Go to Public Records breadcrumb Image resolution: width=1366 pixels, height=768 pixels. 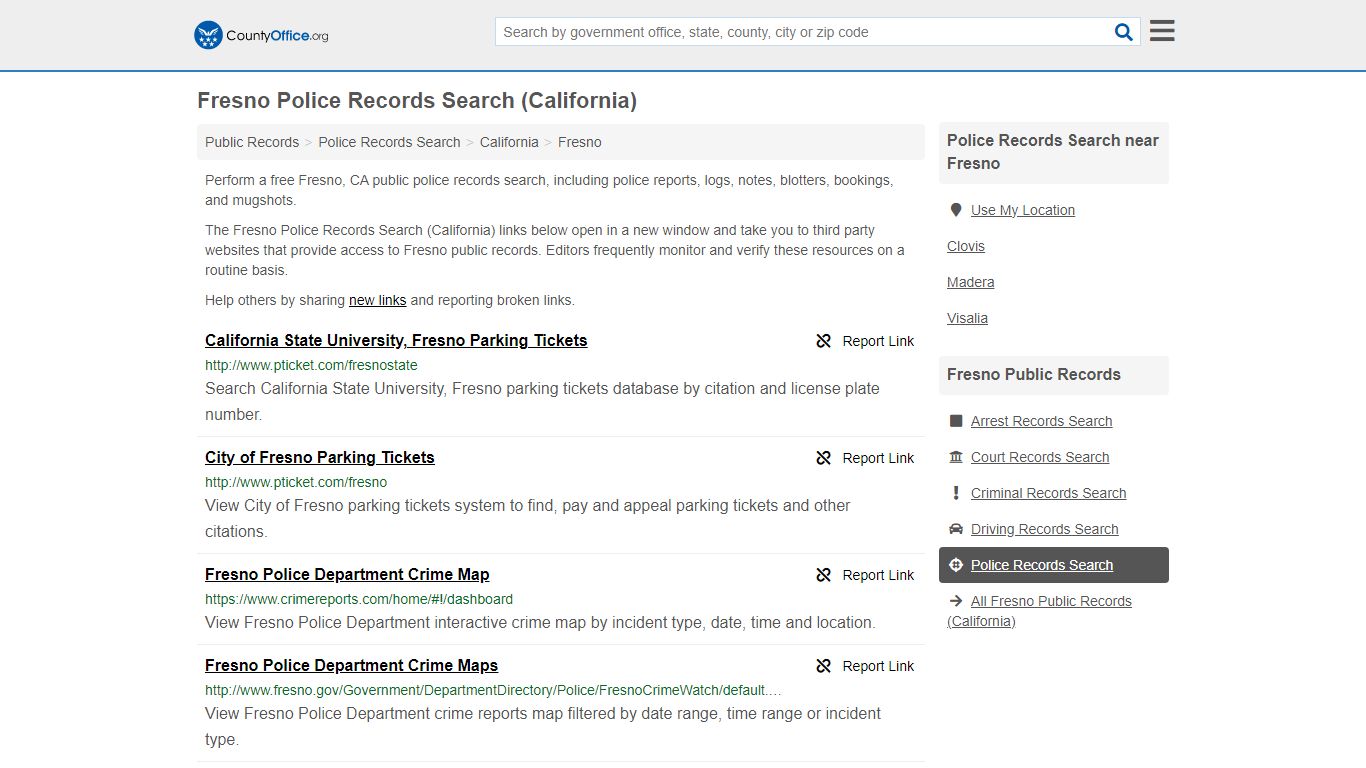pyautogui.click(x=252, y=142)
